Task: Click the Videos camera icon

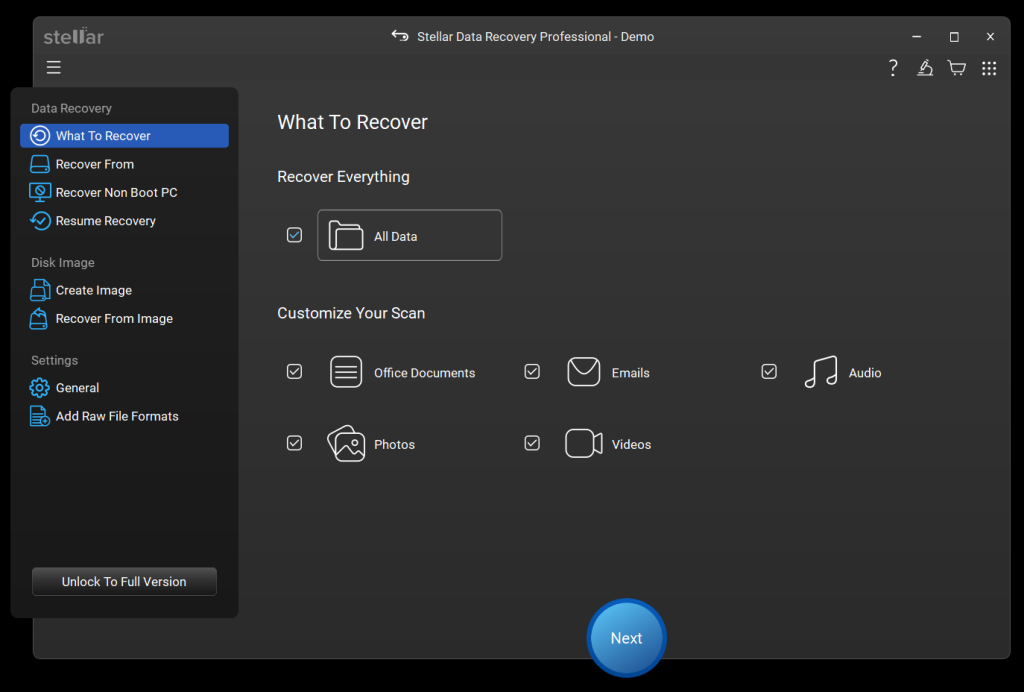Action: [x=583, y=443]
